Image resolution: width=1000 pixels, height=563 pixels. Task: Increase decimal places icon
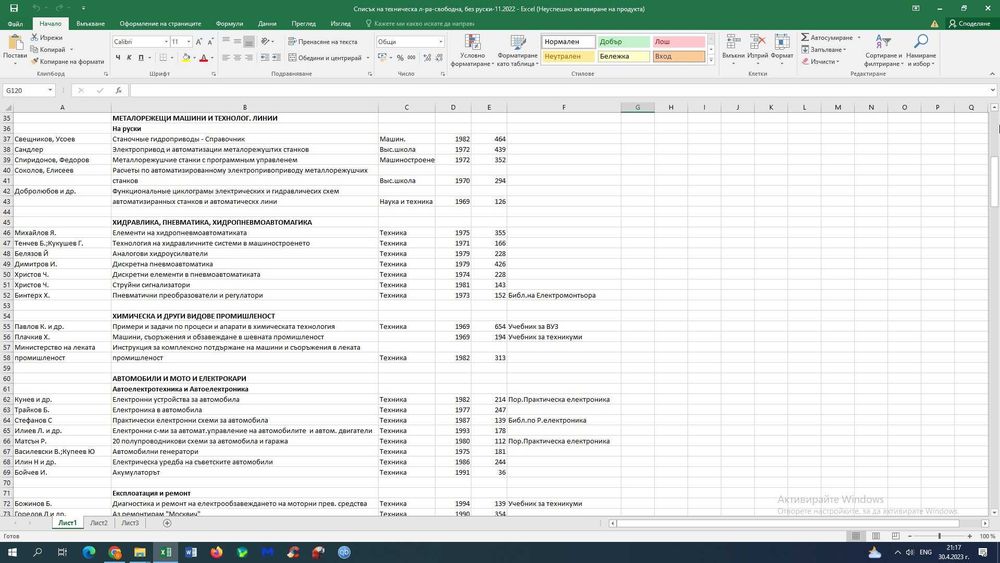coord(427,58)
